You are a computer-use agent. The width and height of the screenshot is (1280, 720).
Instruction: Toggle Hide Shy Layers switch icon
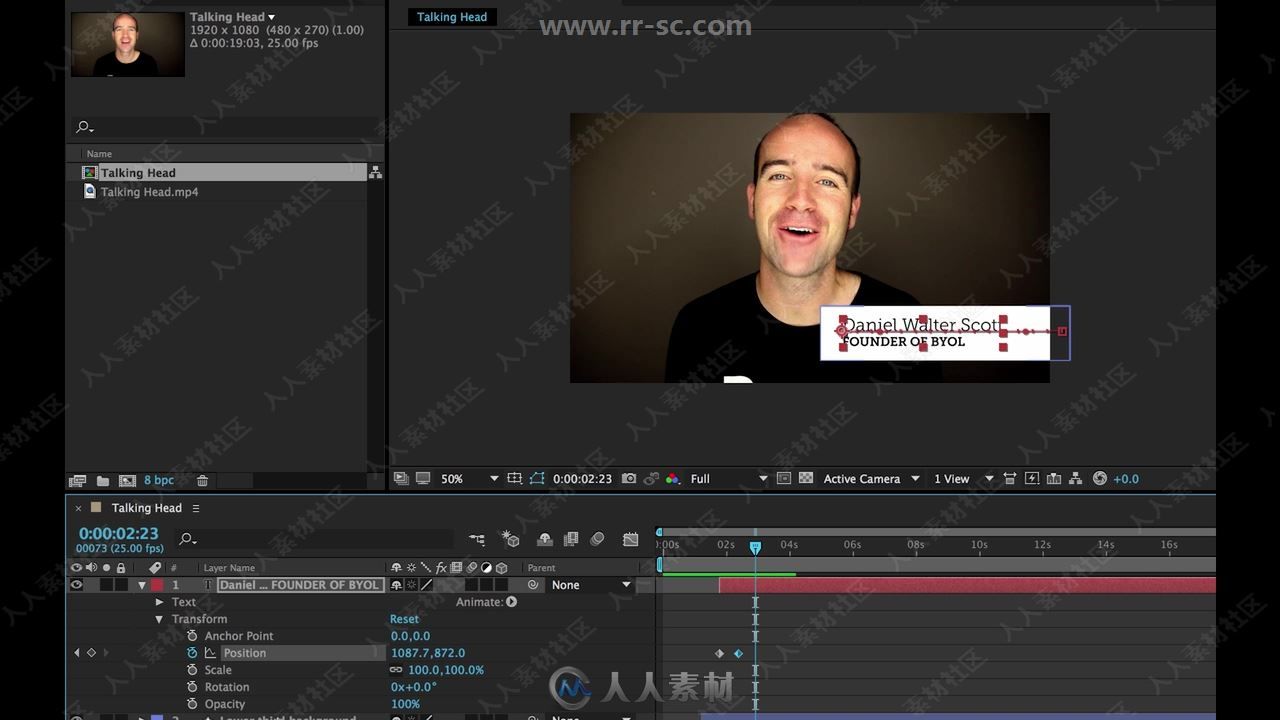click(545, 539)
